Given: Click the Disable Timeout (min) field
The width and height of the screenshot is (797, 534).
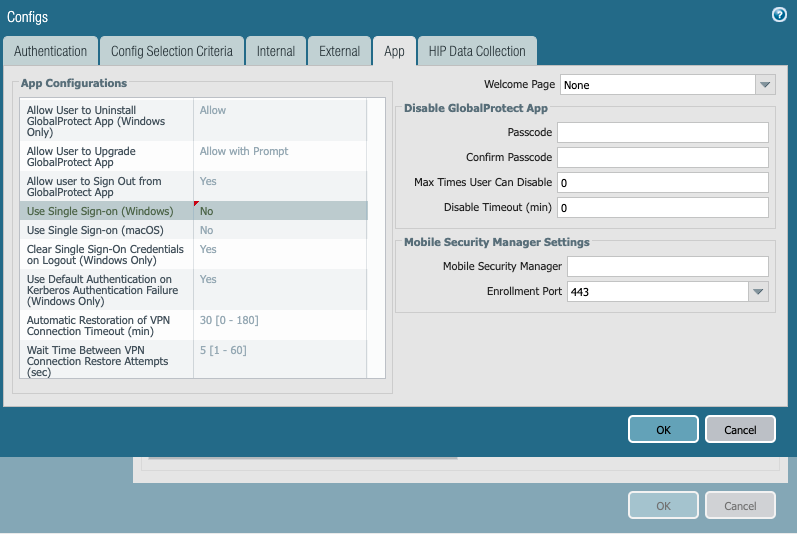Looking at the screenshot, I should tap(663, 207).
